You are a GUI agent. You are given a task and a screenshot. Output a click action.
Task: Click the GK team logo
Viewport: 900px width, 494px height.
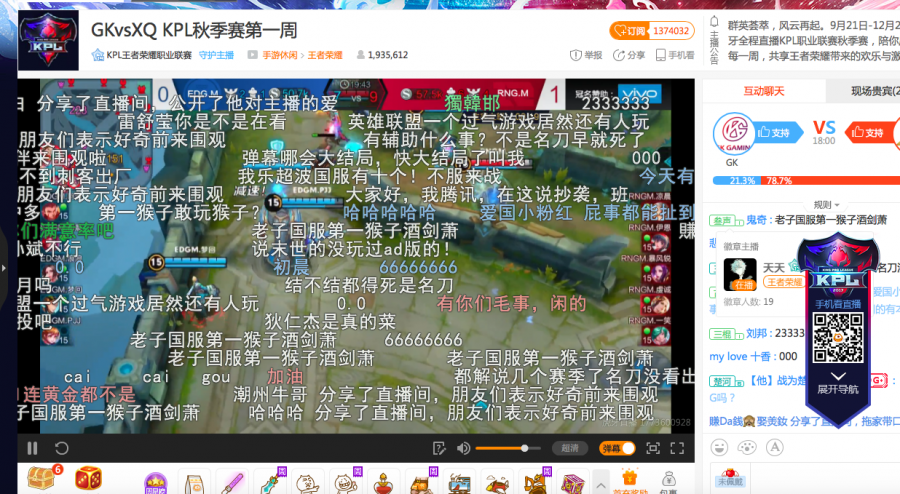[734, 133]
